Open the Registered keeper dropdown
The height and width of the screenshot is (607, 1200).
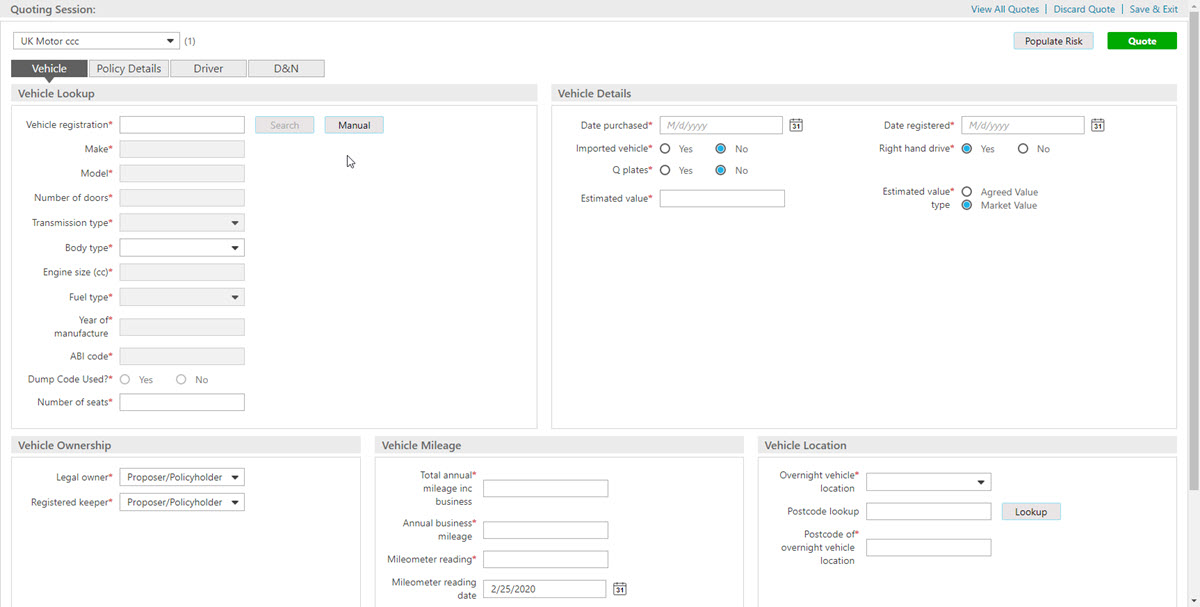tap(182, 503)
